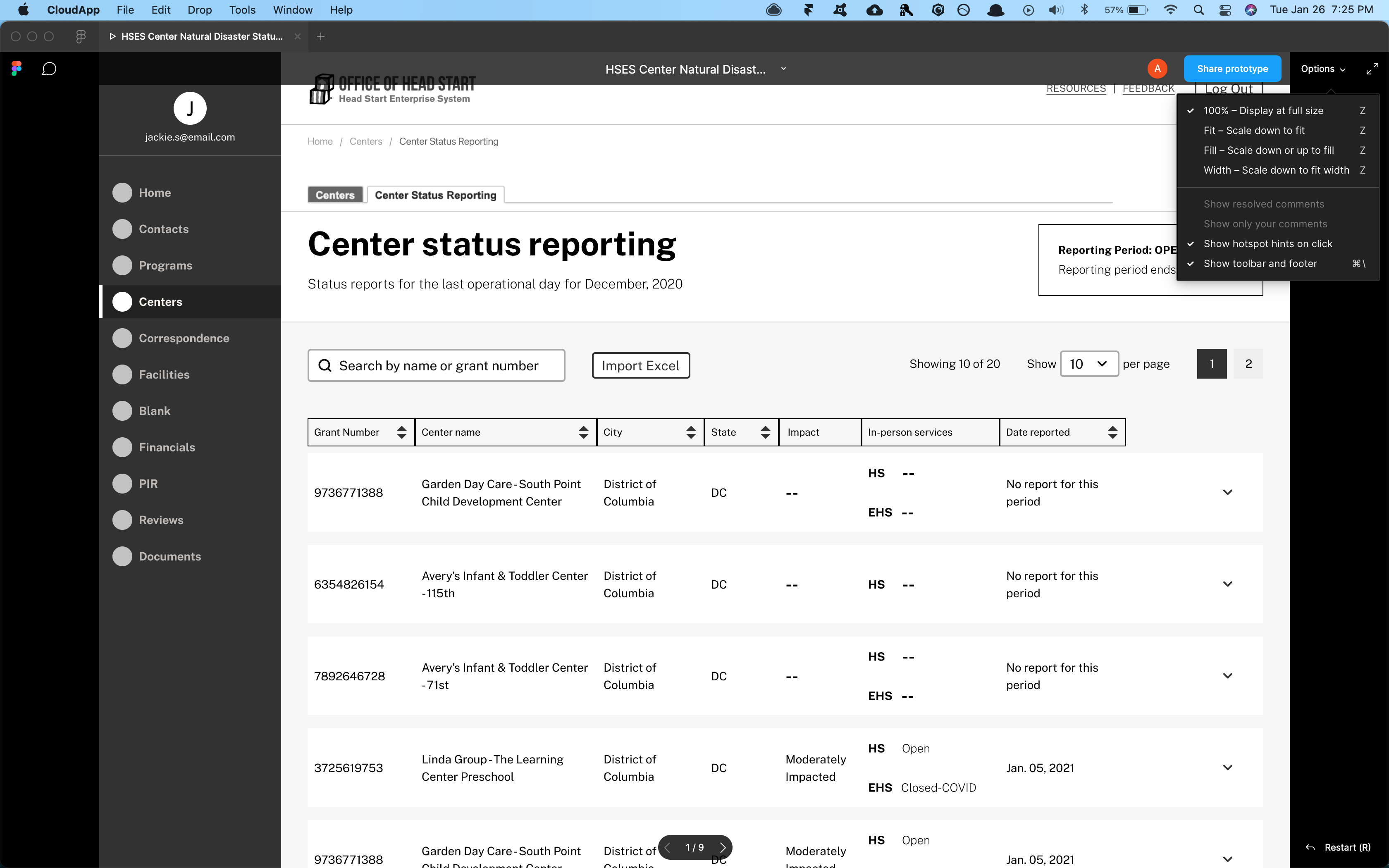Click the search magnifier icon in search box
The height and width of the screenshot is (868, 1389).
click(325, 366)
